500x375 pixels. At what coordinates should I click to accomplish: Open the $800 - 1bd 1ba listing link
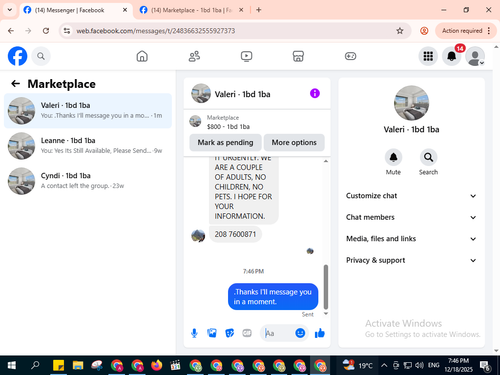click(228, 127)
